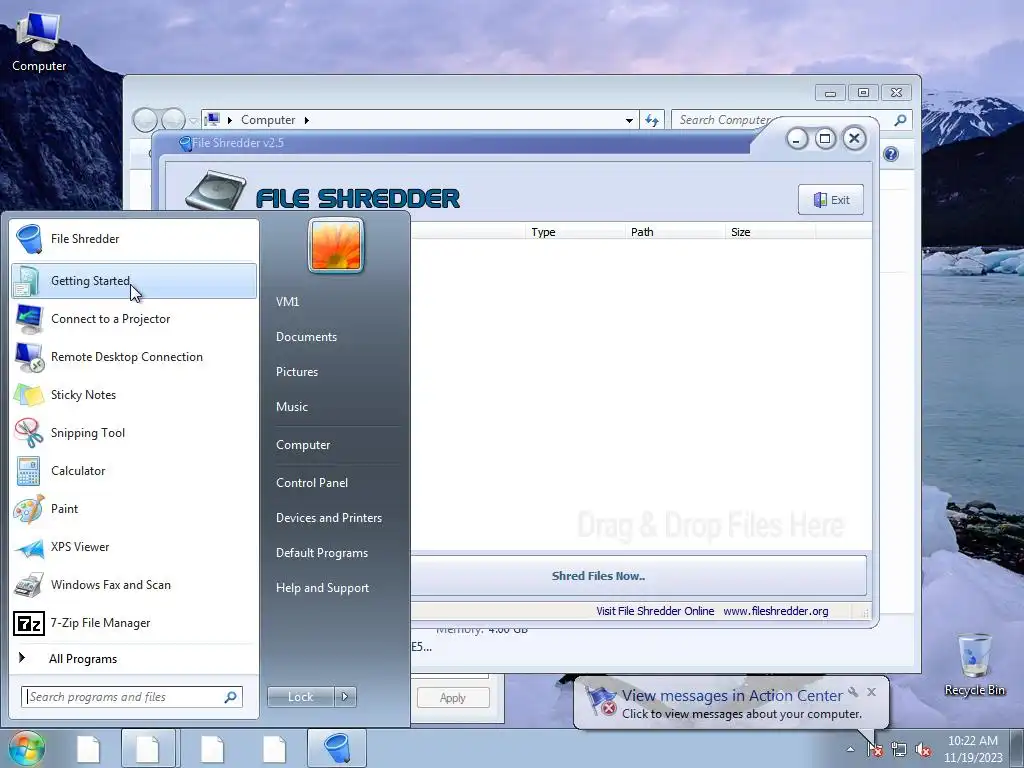Open File Shredder icon in Start menu
Viewport: 1024px width, 768px height.
pyautogui.click(x=29, y=239)
